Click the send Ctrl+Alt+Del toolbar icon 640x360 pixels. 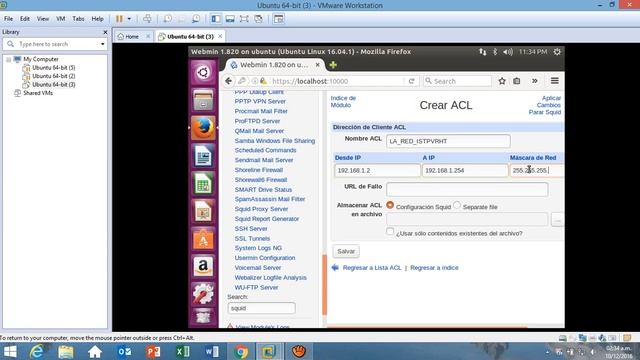[147, 19]
